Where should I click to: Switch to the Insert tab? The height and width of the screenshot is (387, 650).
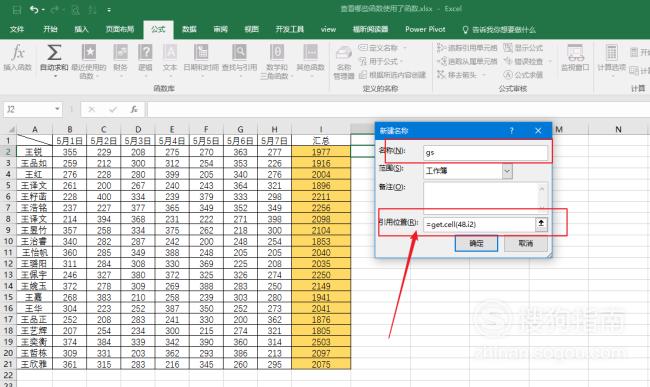[81, 29]
